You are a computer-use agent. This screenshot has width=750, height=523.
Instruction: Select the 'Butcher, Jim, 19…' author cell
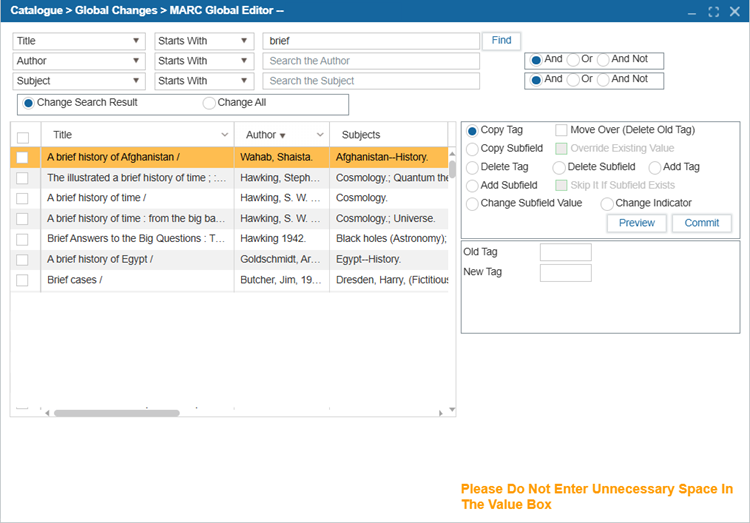[282, 280]
